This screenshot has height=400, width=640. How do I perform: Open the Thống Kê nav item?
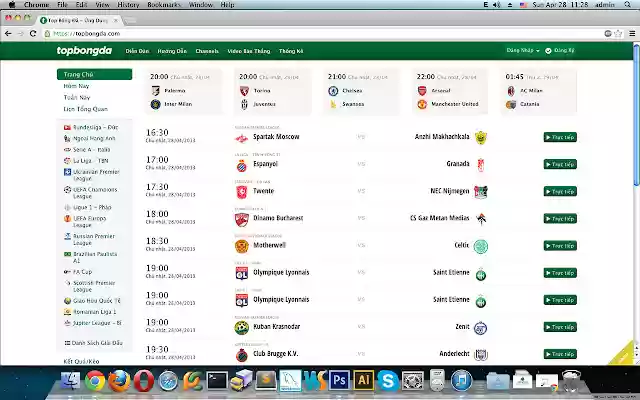(291, 51)
